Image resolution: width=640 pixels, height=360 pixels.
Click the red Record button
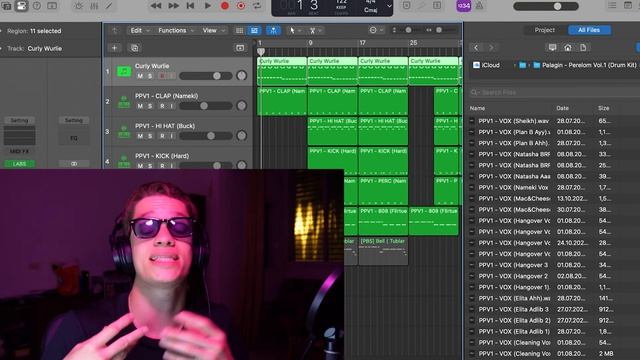coord(224,6)
